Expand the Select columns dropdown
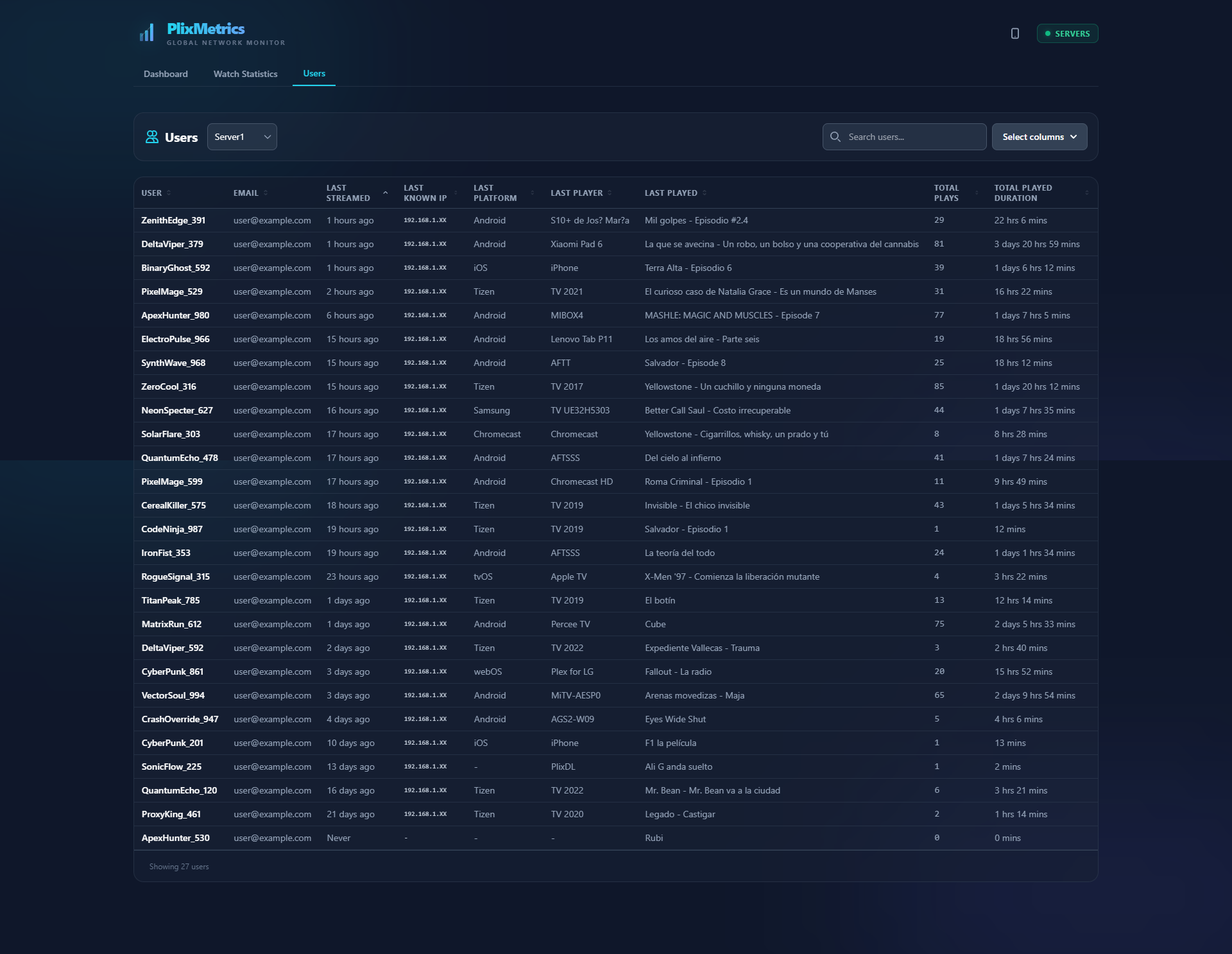1232x954 pixels. pyautogui.click(x=1039, y=137)
